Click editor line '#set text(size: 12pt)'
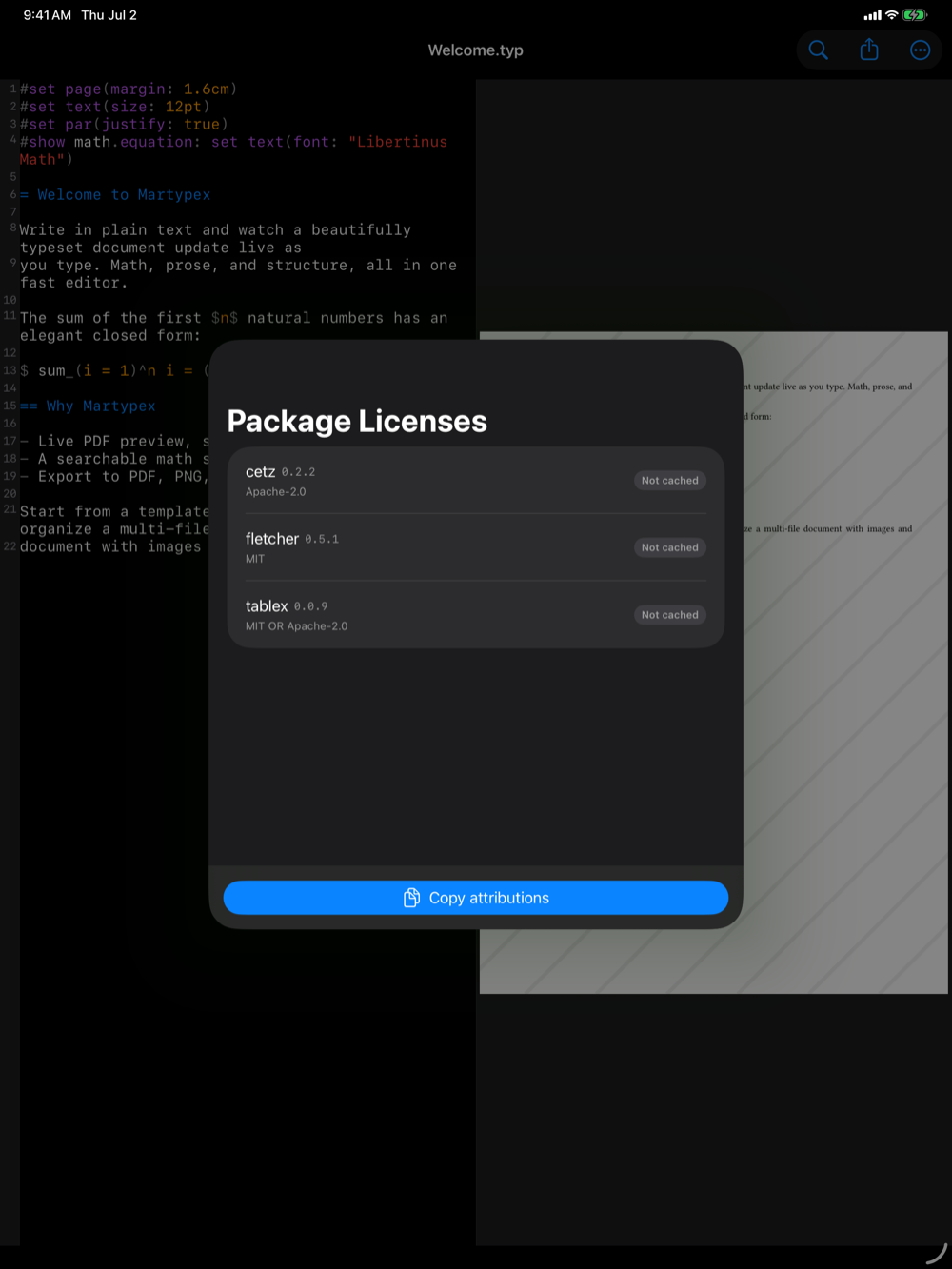952x1269 pixels. point(114,107)
